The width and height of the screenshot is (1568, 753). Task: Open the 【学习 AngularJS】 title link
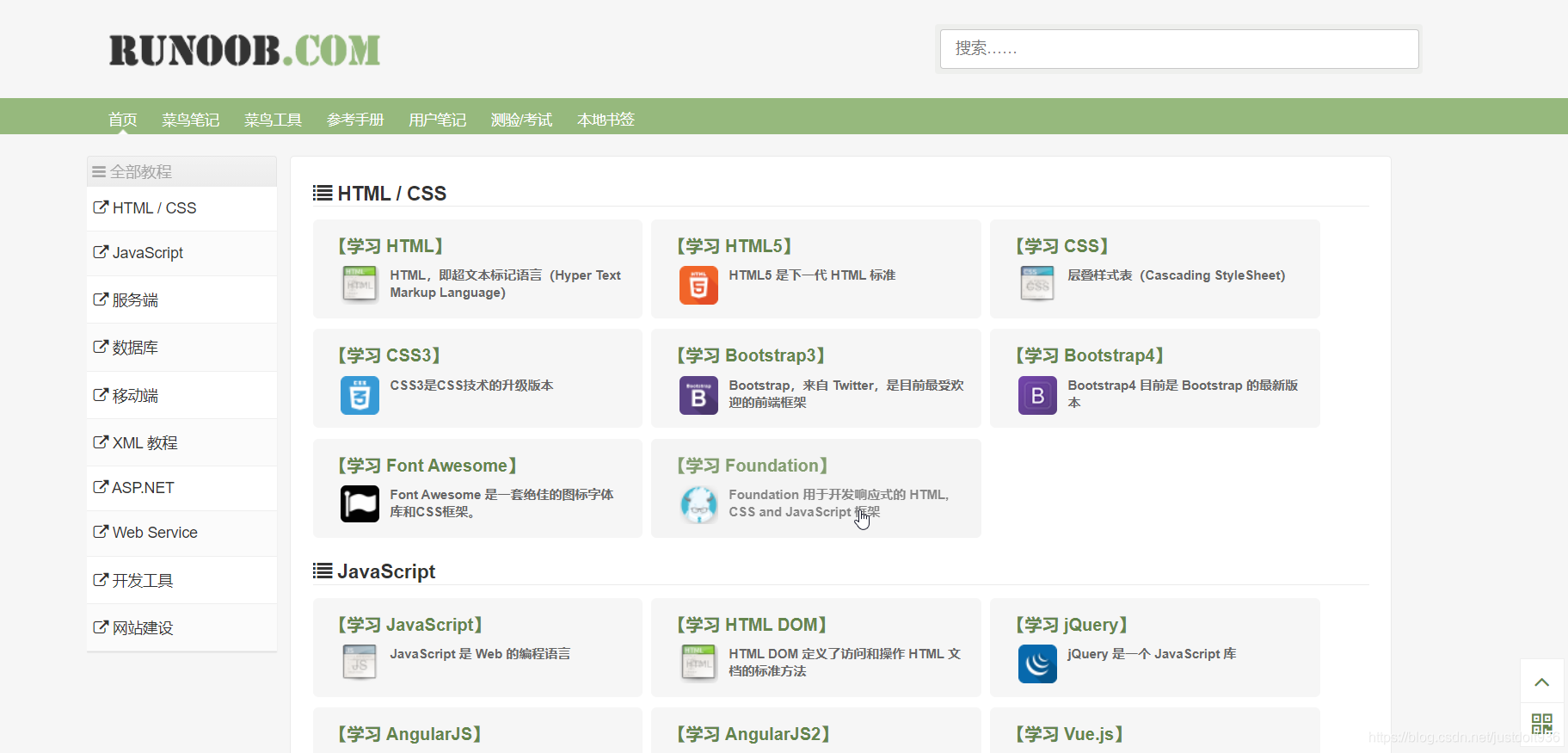point(409,734)
